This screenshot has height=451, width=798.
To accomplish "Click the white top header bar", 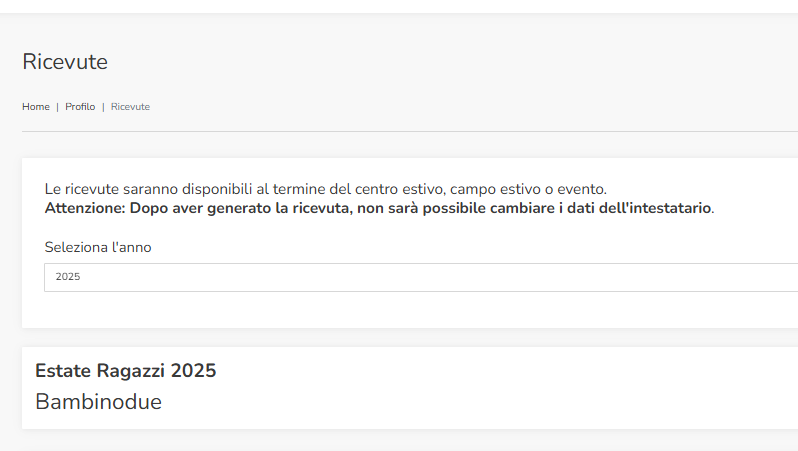I will pos(399,6).
